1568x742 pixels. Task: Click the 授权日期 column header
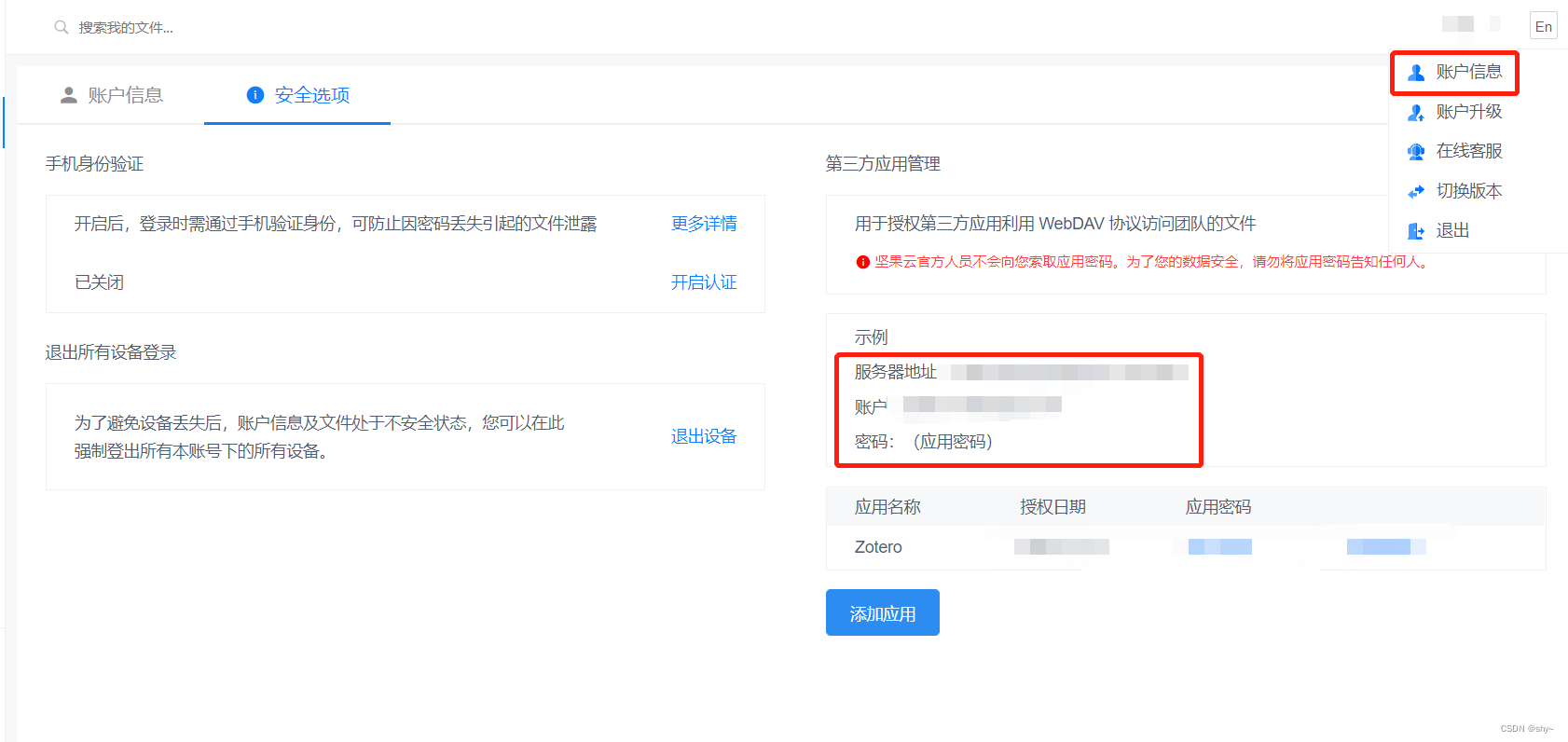click(x=1052, y=507)
